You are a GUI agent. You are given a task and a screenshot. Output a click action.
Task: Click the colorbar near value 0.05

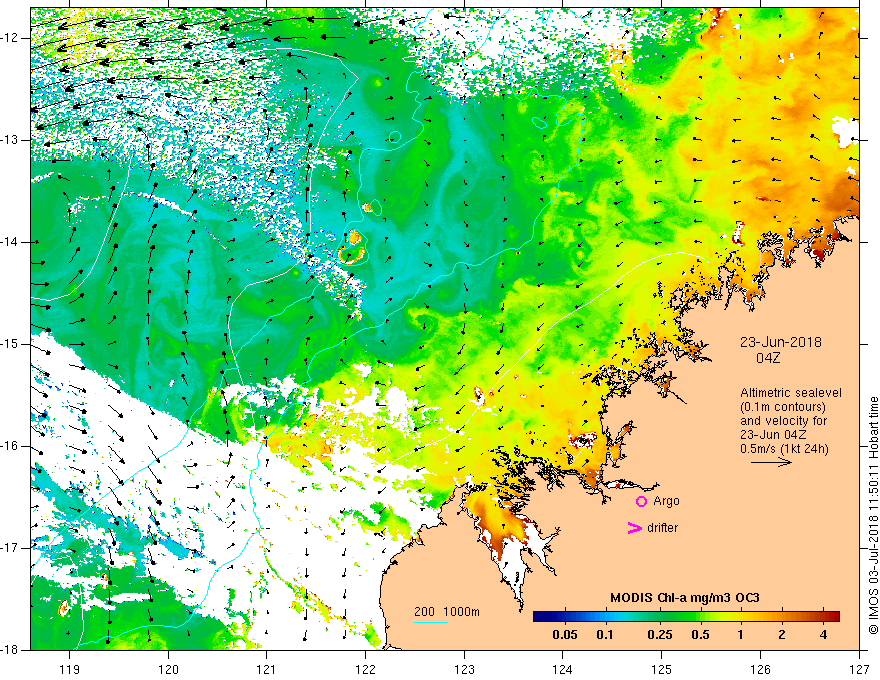(565, 617)
